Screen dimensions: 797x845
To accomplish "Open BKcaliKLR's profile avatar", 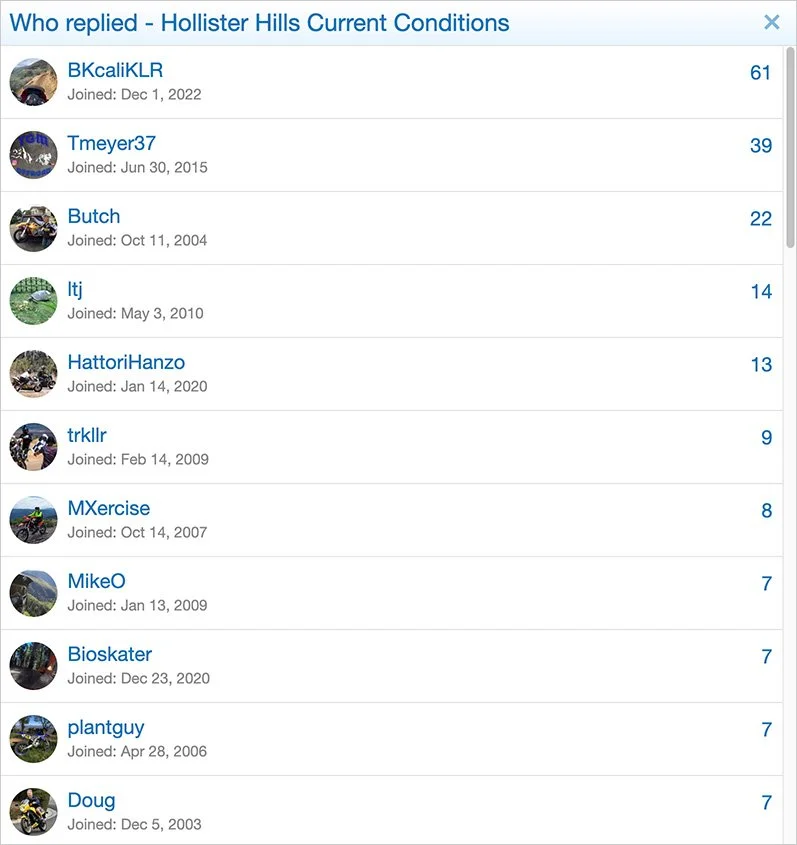I will 33,82.
